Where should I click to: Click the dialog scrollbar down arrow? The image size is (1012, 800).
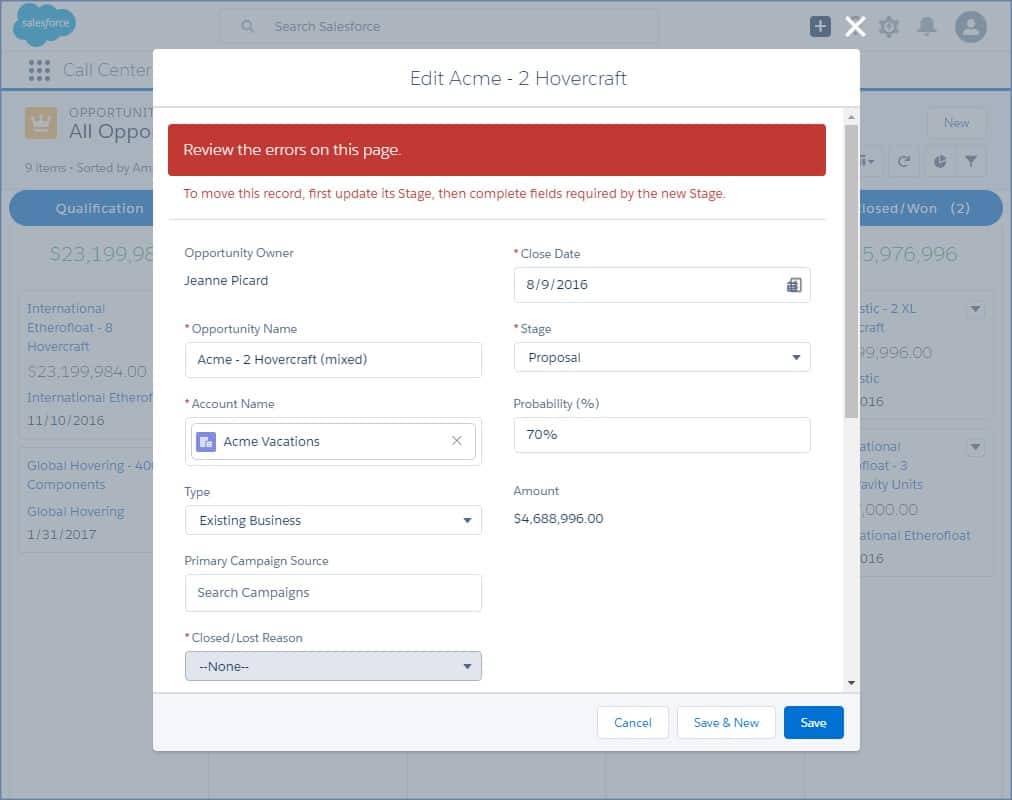pos(851,683)
